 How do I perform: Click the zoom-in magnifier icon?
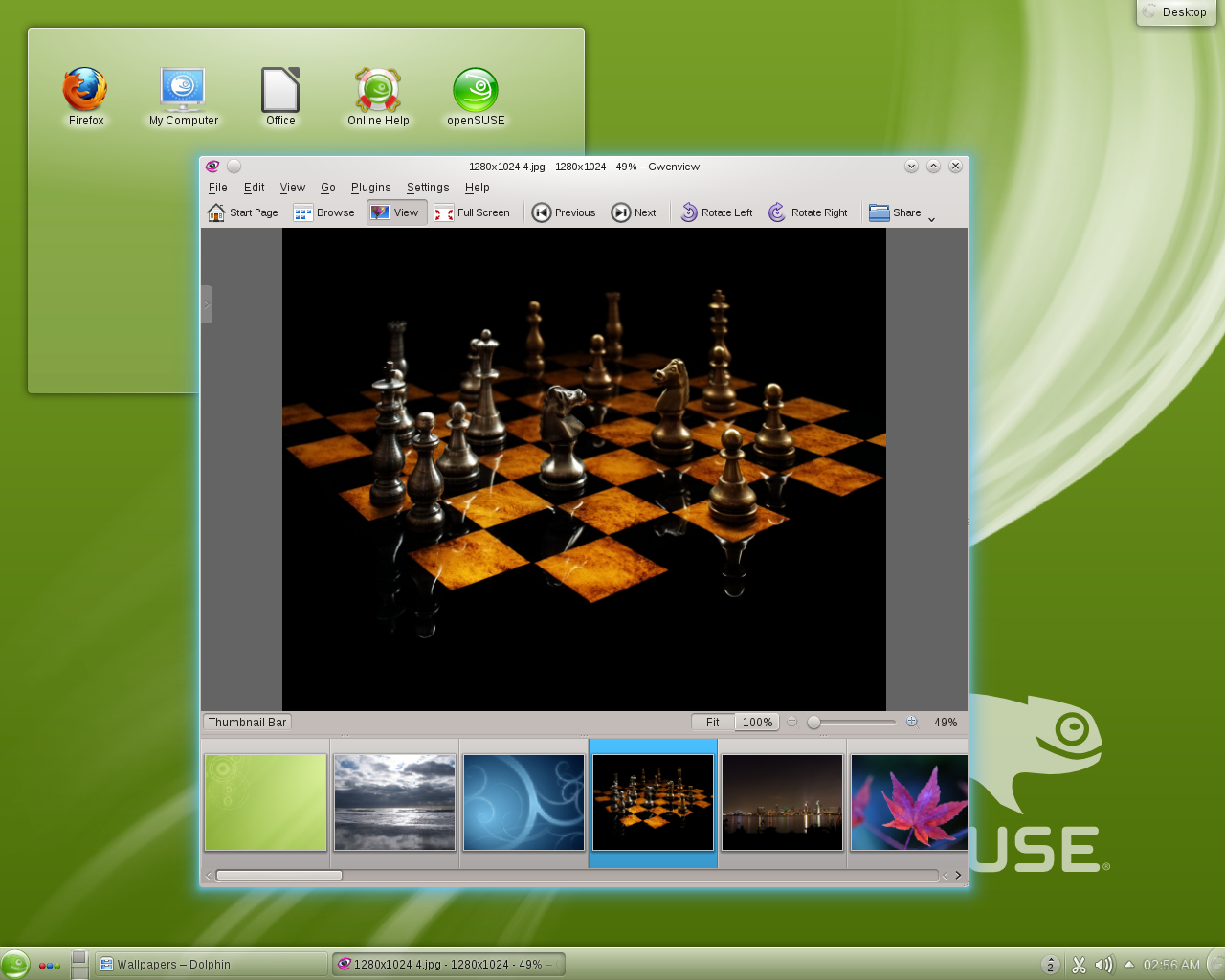tap(912, 722)
